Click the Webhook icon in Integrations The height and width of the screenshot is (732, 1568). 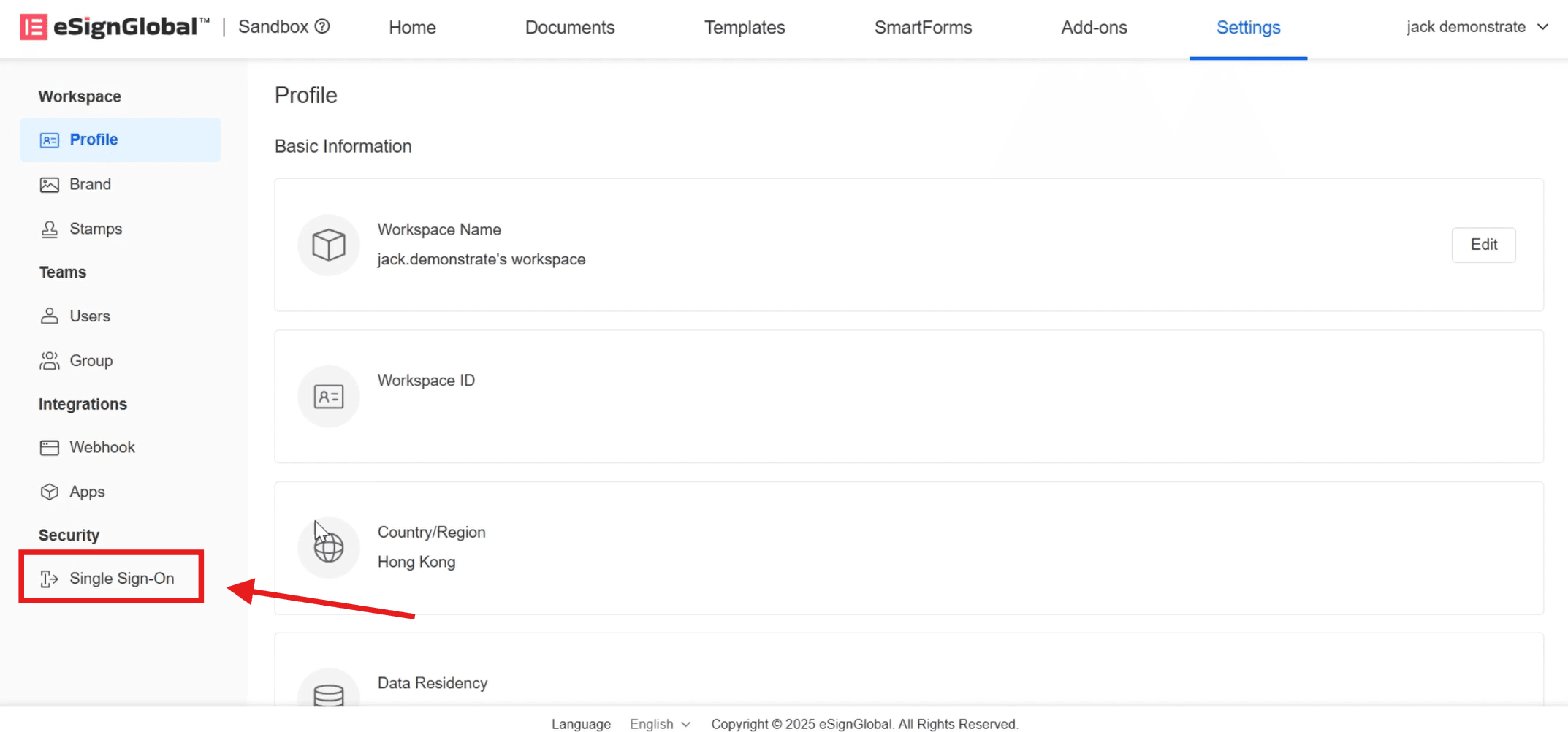tap(49, 448)
